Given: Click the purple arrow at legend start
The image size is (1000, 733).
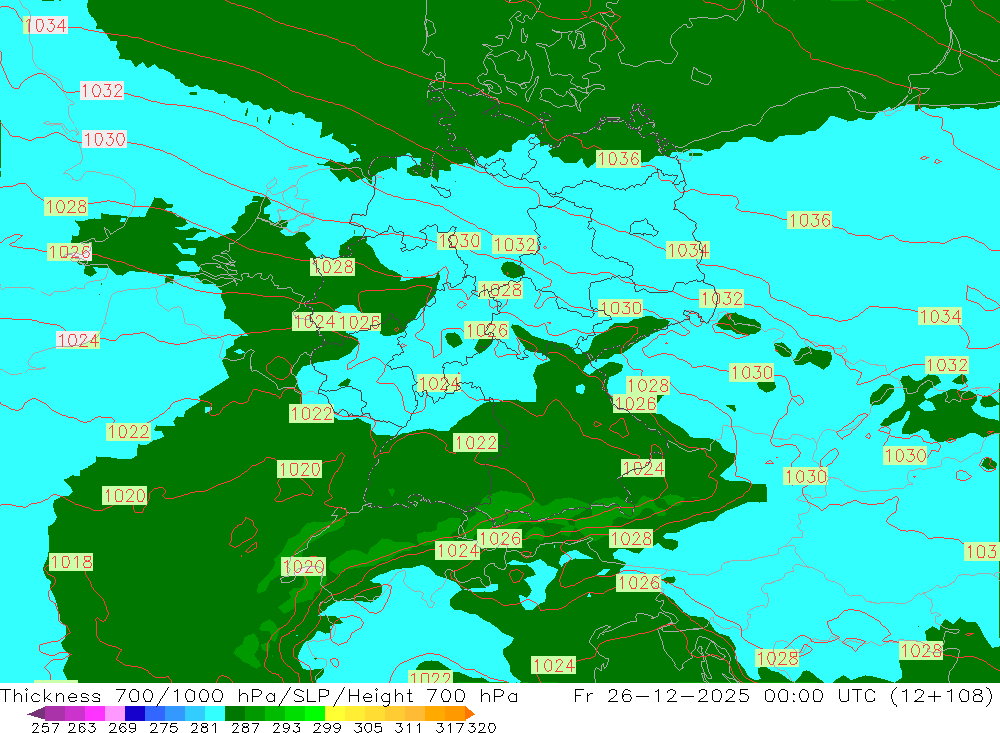Looking at the screenshot, I should pos(36,713).
